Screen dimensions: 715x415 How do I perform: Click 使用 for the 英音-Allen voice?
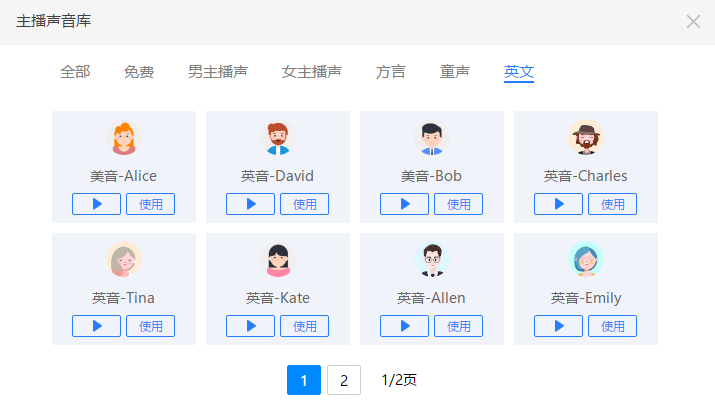(459, 326)
